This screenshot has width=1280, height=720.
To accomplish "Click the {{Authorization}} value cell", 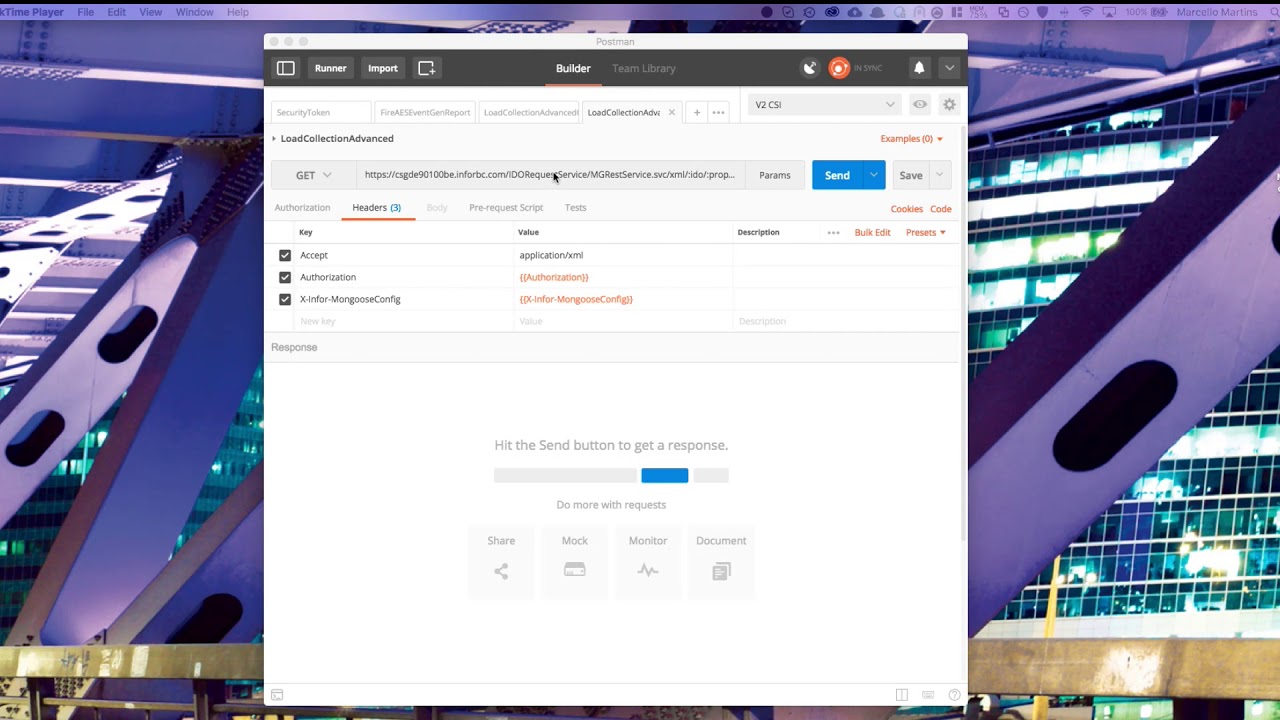I will click(x=623, y=277).
